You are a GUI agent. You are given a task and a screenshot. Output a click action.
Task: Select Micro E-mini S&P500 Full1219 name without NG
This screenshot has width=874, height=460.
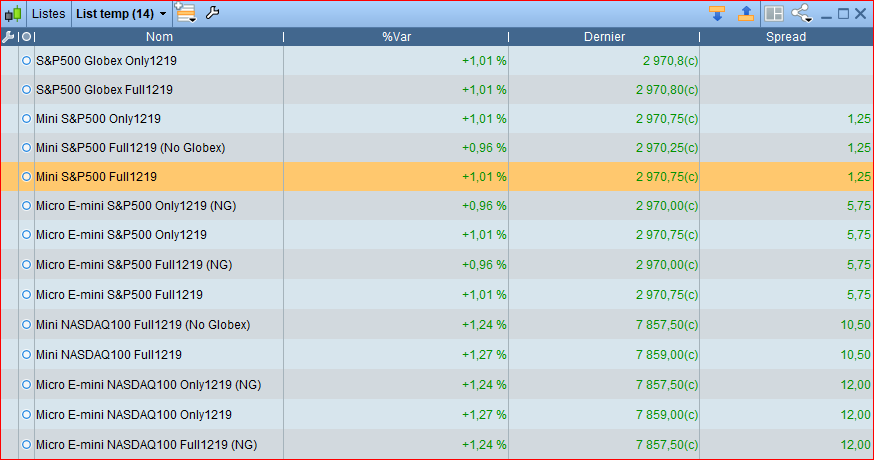click(119, 294)
